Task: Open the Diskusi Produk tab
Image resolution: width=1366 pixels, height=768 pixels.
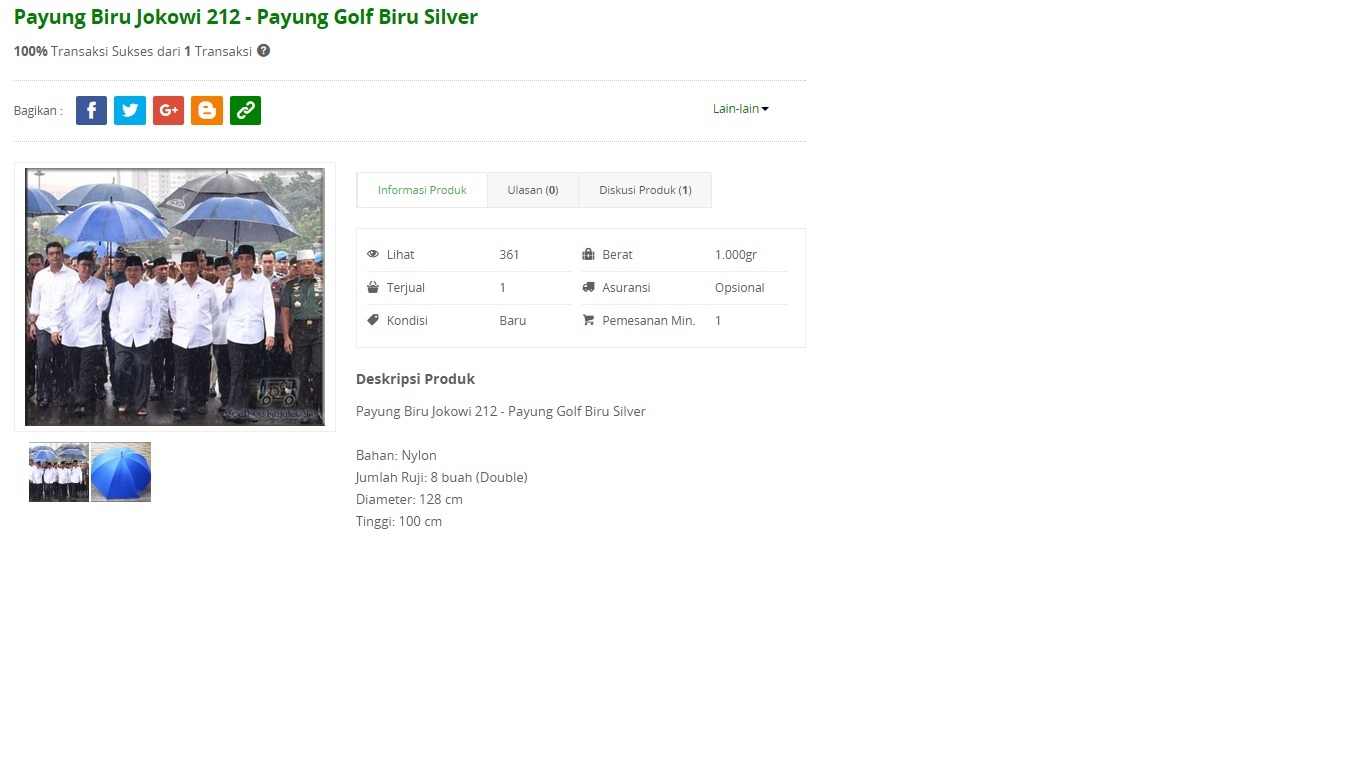Action: pyautogui.click(x=645, y=190)
